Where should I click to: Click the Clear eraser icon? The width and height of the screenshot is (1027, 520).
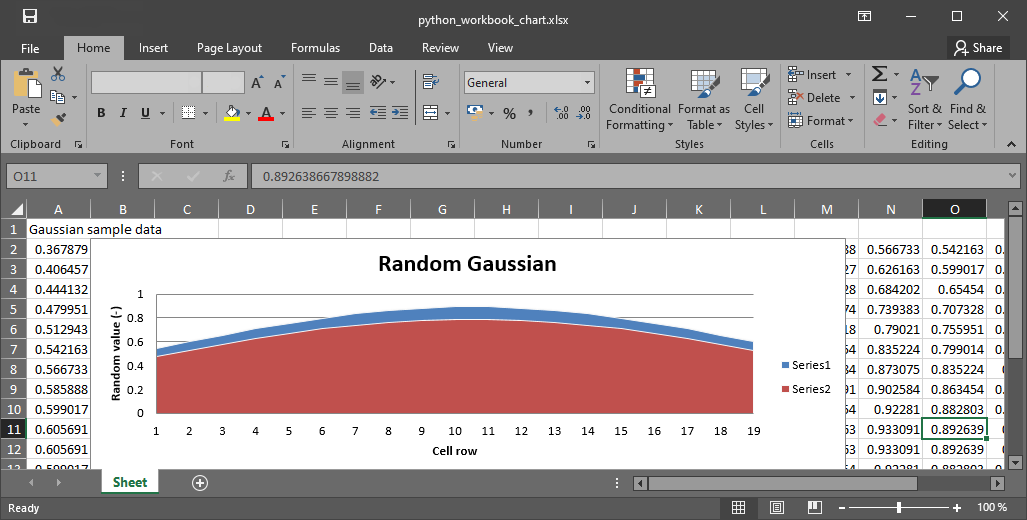click(x=880, y=120)
